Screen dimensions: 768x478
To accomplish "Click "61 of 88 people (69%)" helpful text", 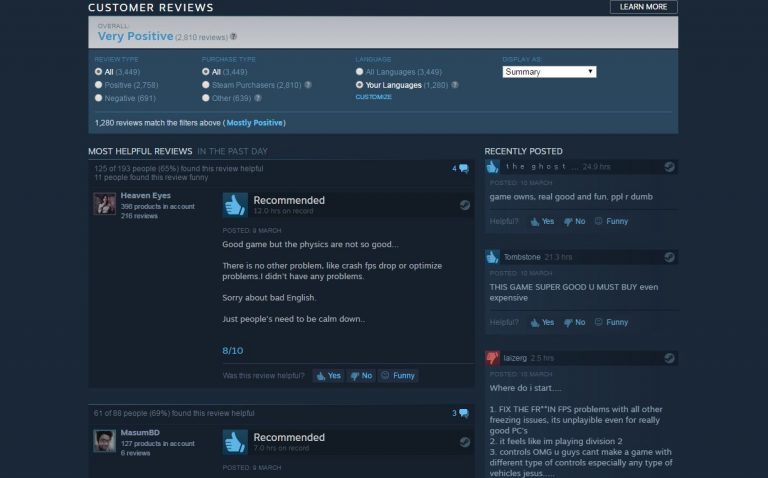I will 174,413.
